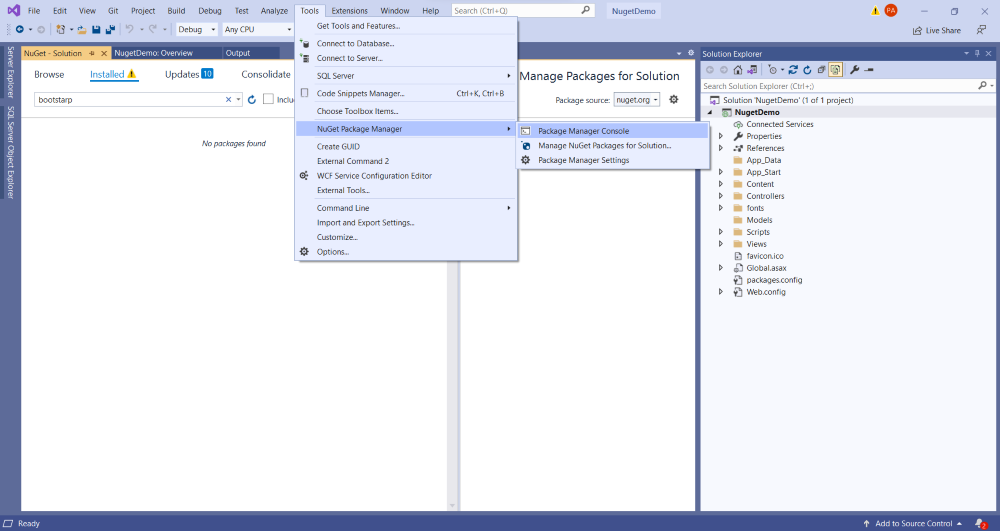Click the Live Share button
The image size is (1000, 531).
click(x=936, y=30)
